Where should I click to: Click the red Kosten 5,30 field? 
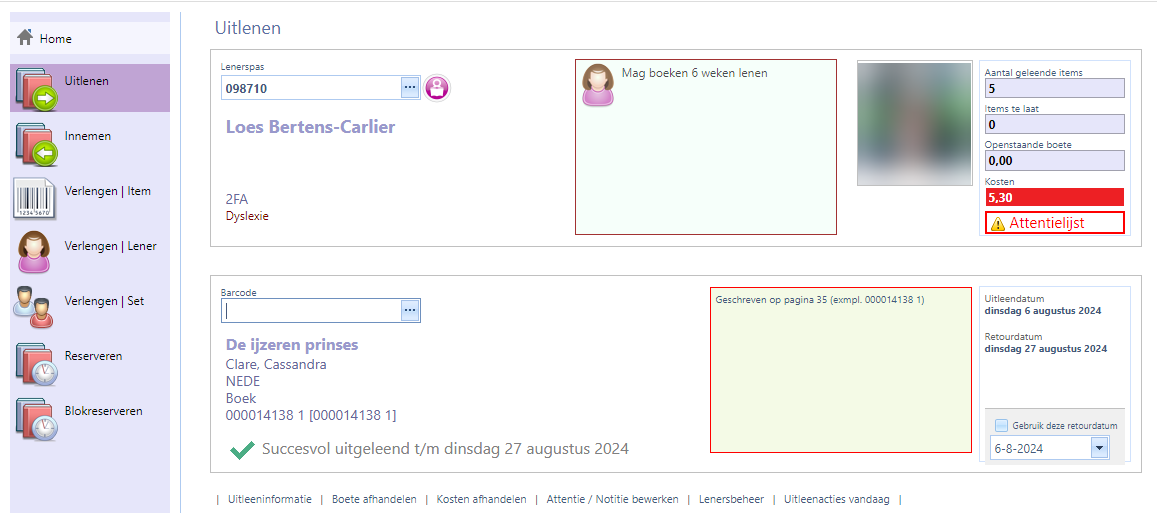(x=1054, y=197)
